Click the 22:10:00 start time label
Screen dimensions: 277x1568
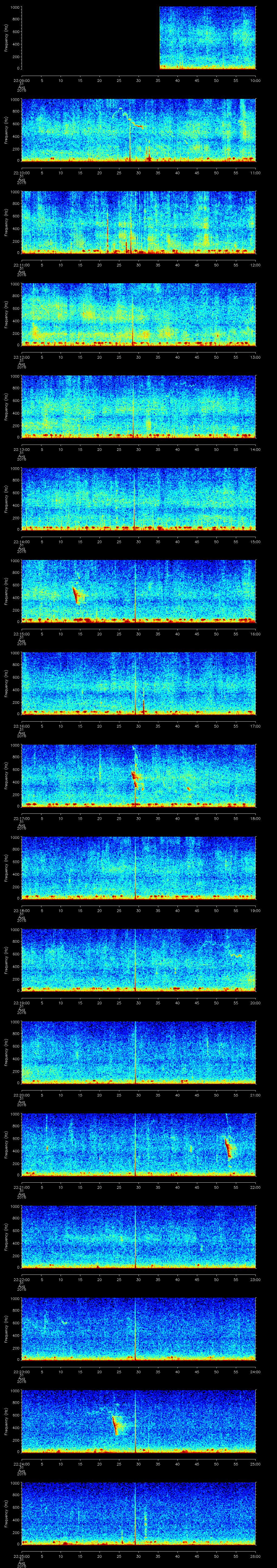coord(21,173)
